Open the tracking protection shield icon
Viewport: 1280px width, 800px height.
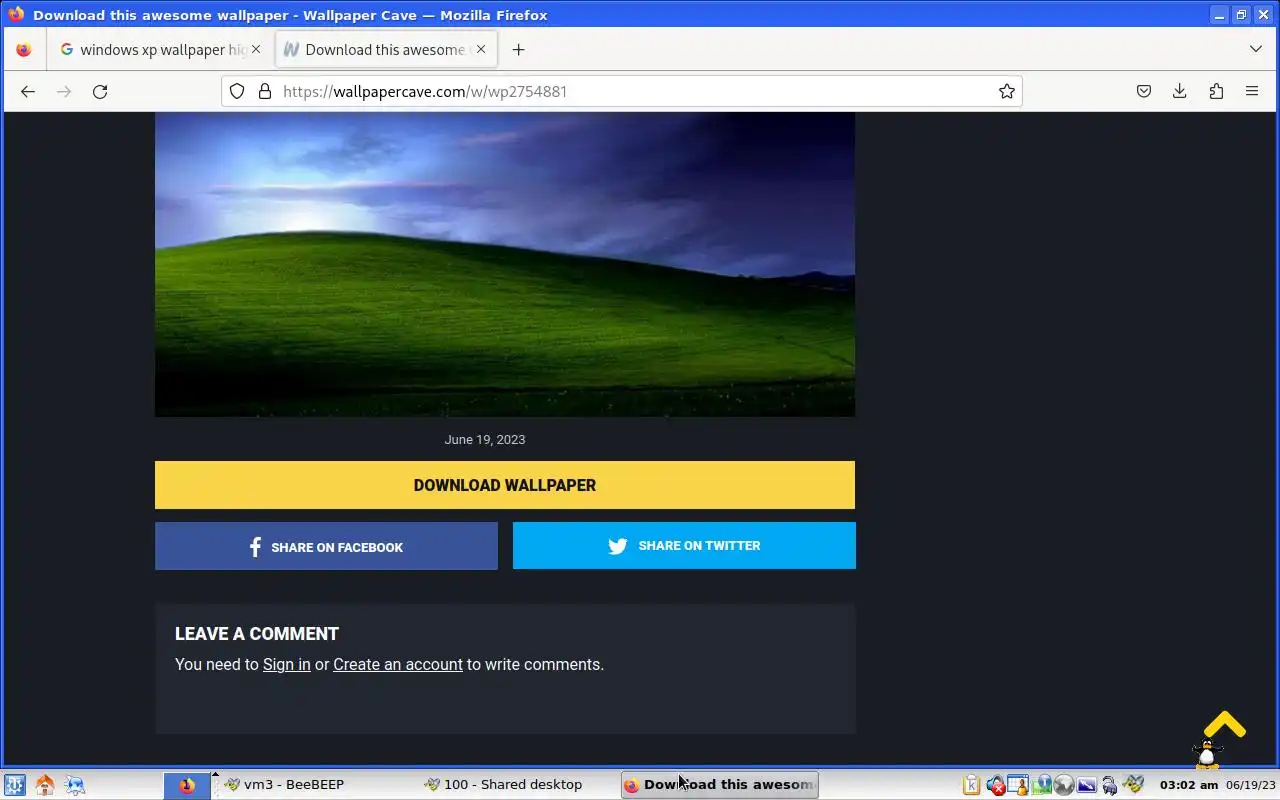237,91
